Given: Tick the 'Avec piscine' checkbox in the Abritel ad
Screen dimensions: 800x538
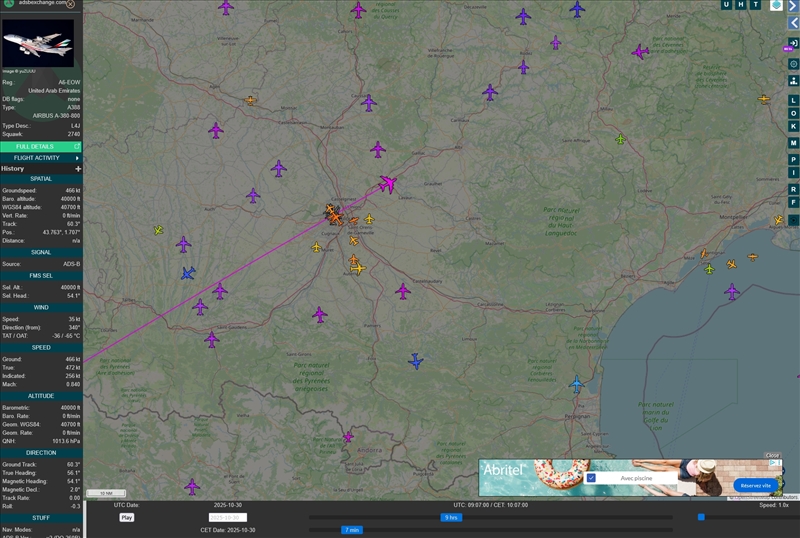Looking at the screenshot, I should pos(591,478).
